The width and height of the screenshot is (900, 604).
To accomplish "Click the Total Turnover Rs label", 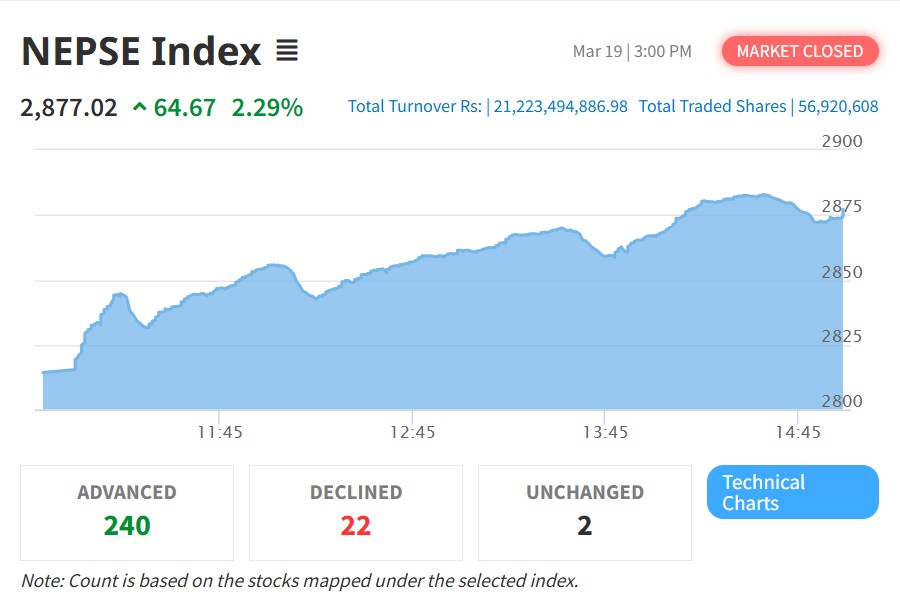I will (415, 106).
